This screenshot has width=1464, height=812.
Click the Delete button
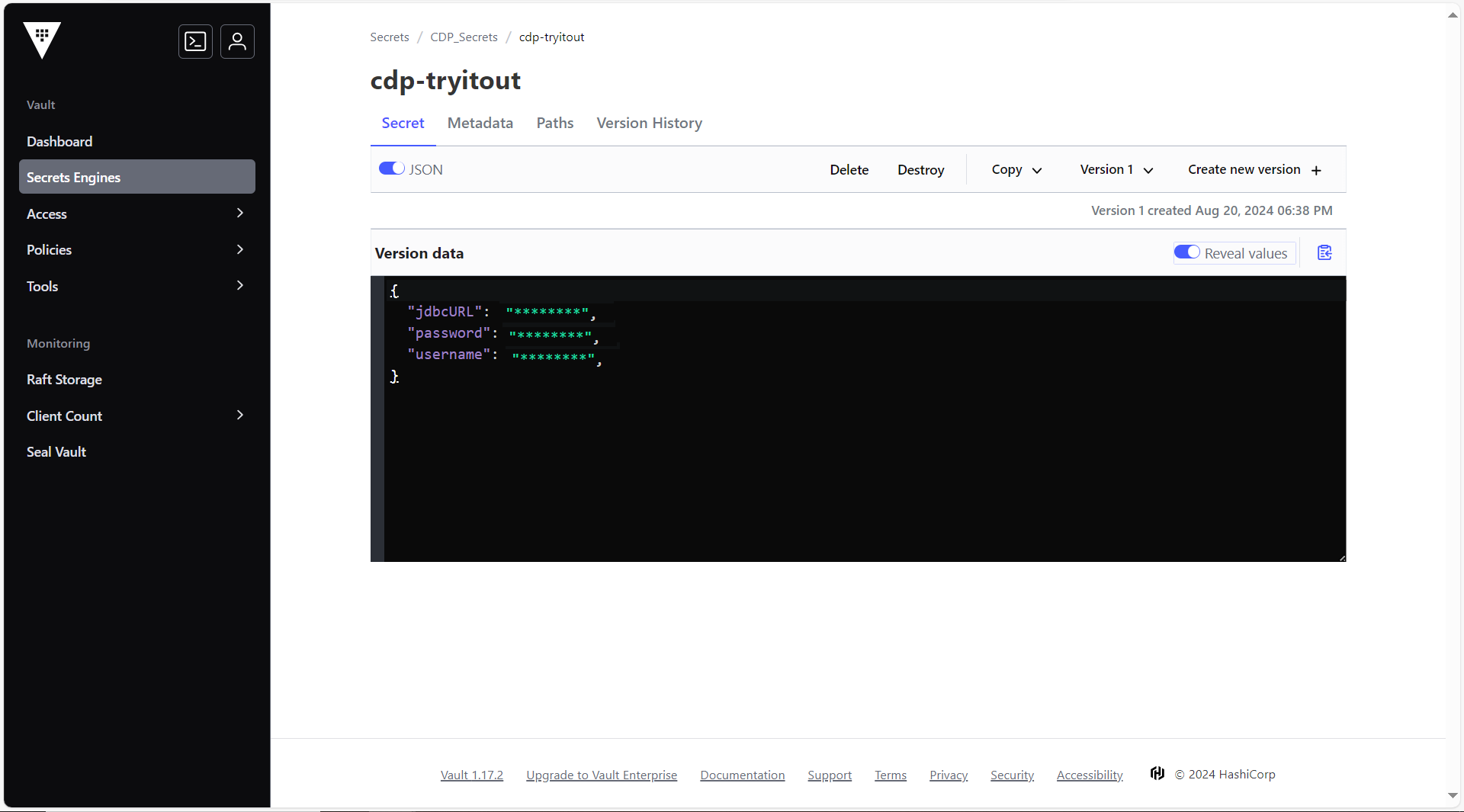tap(849, 169)
